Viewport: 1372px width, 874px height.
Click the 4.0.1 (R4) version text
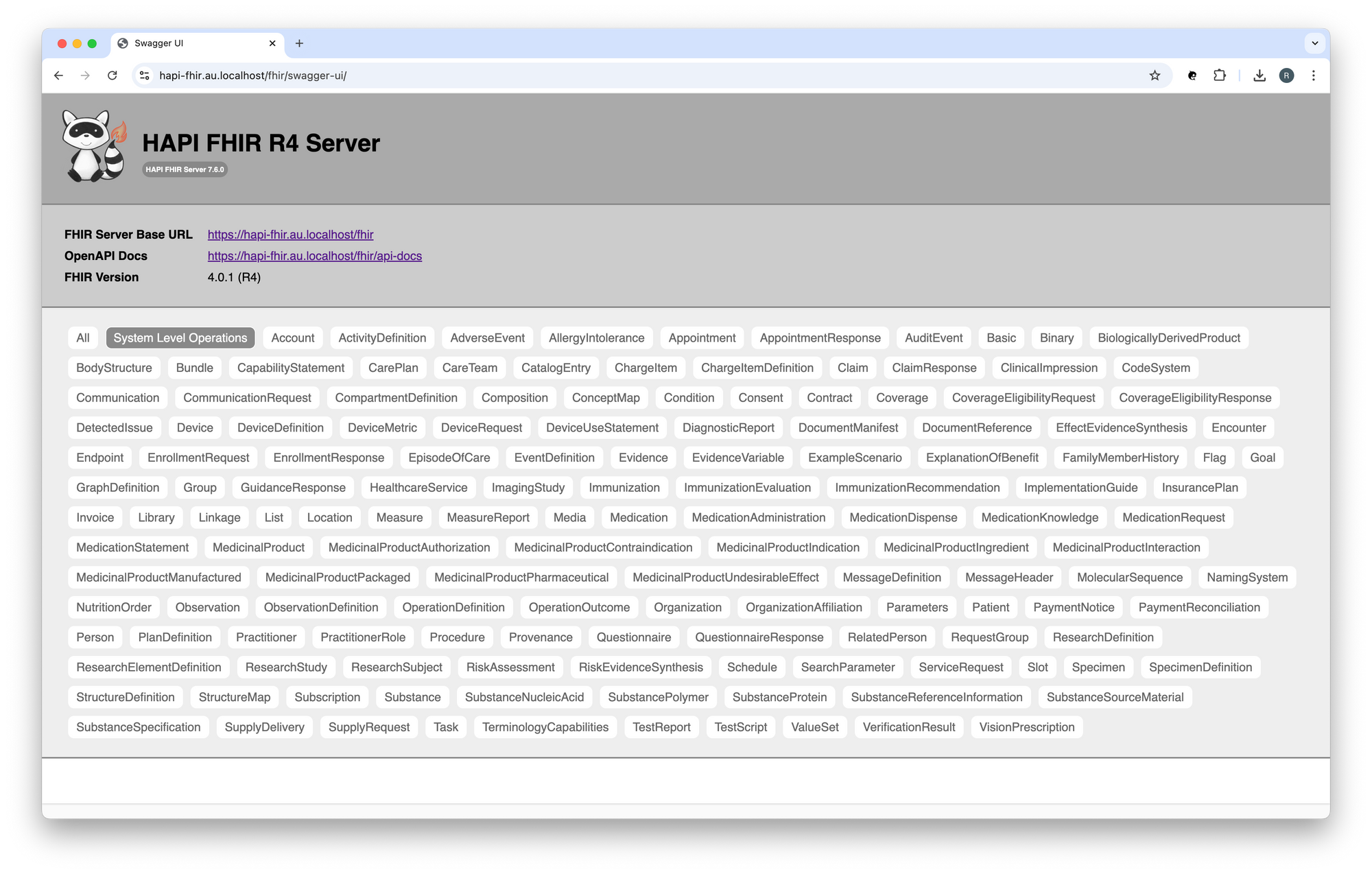(234, 277)
